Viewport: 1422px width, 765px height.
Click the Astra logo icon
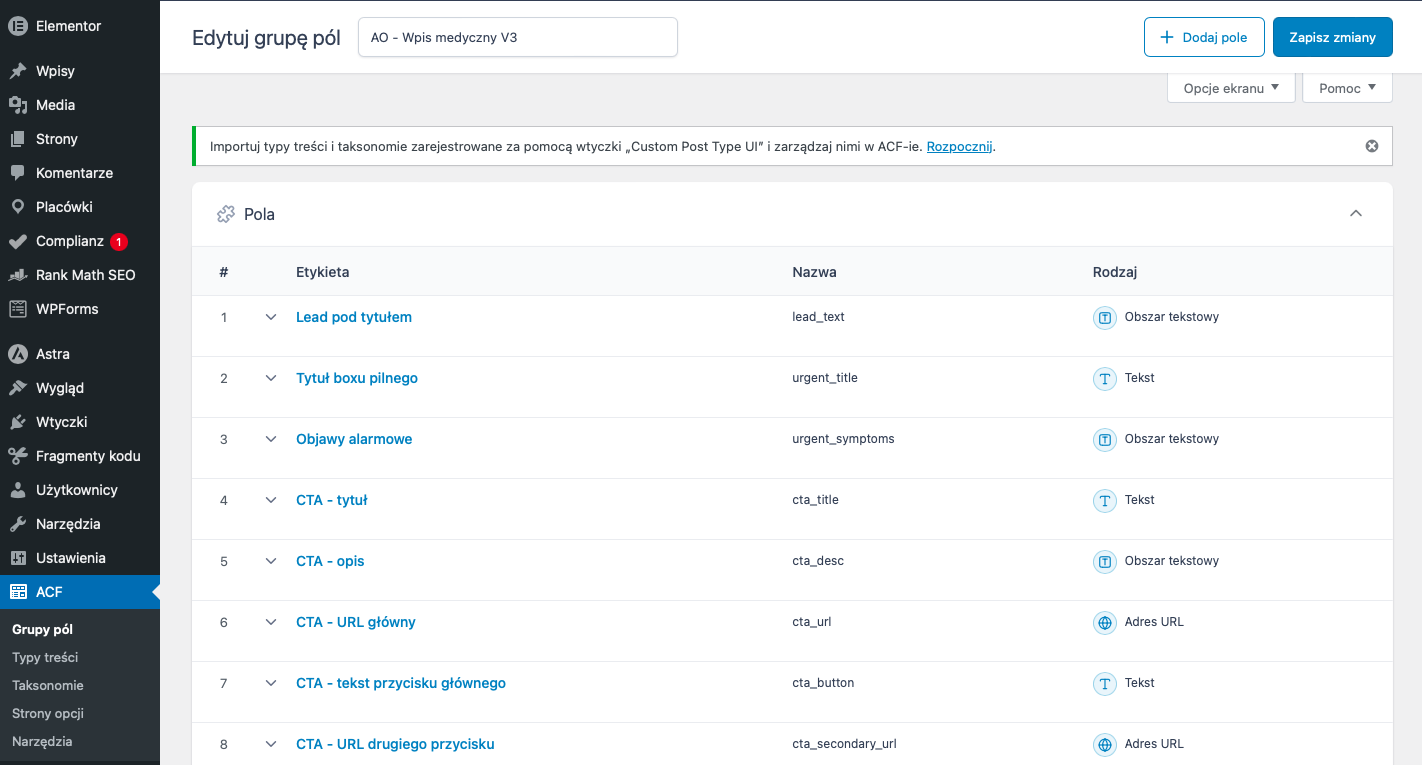coord(17,354)
